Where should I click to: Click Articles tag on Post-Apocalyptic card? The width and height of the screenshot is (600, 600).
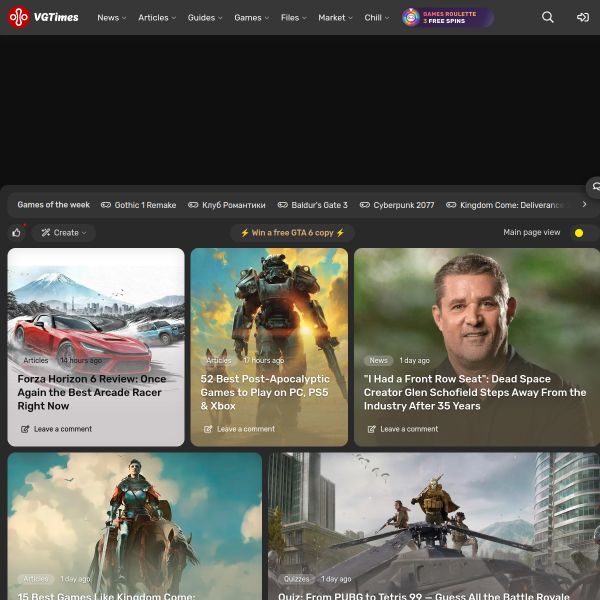218,360
